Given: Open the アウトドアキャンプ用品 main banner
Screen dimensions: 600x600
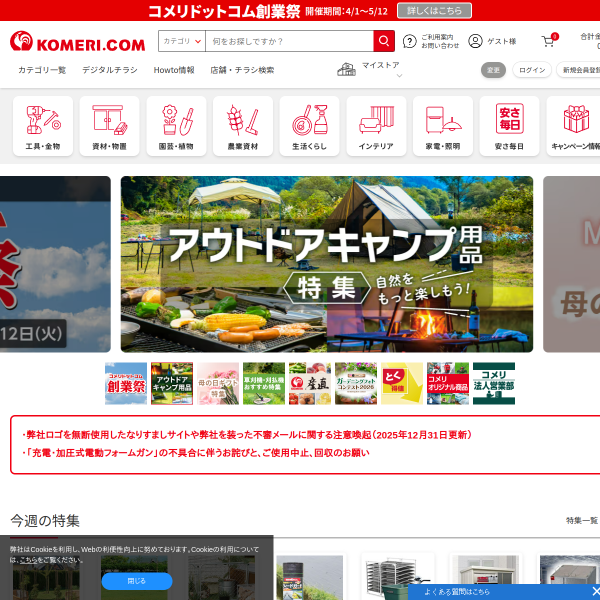Looking at the screenshot, I should click(x=327, y=264).
